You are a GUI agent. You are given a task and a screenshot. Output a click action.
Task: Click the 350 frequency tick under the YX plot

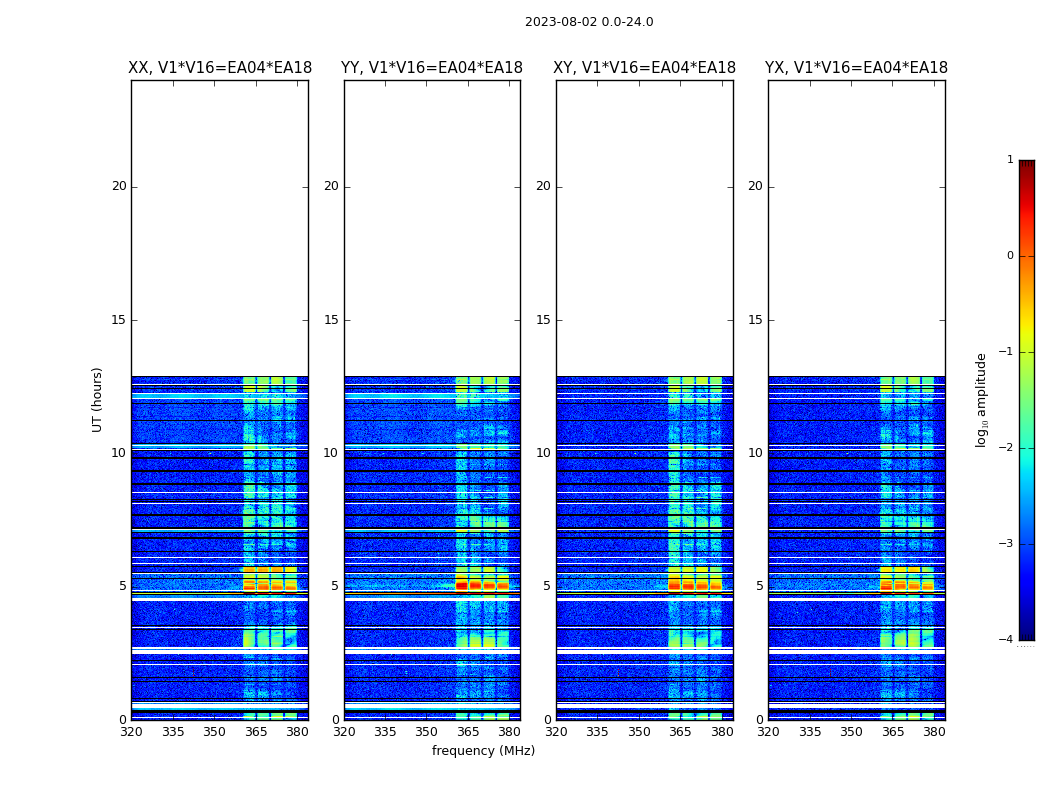tap(851, 732)
